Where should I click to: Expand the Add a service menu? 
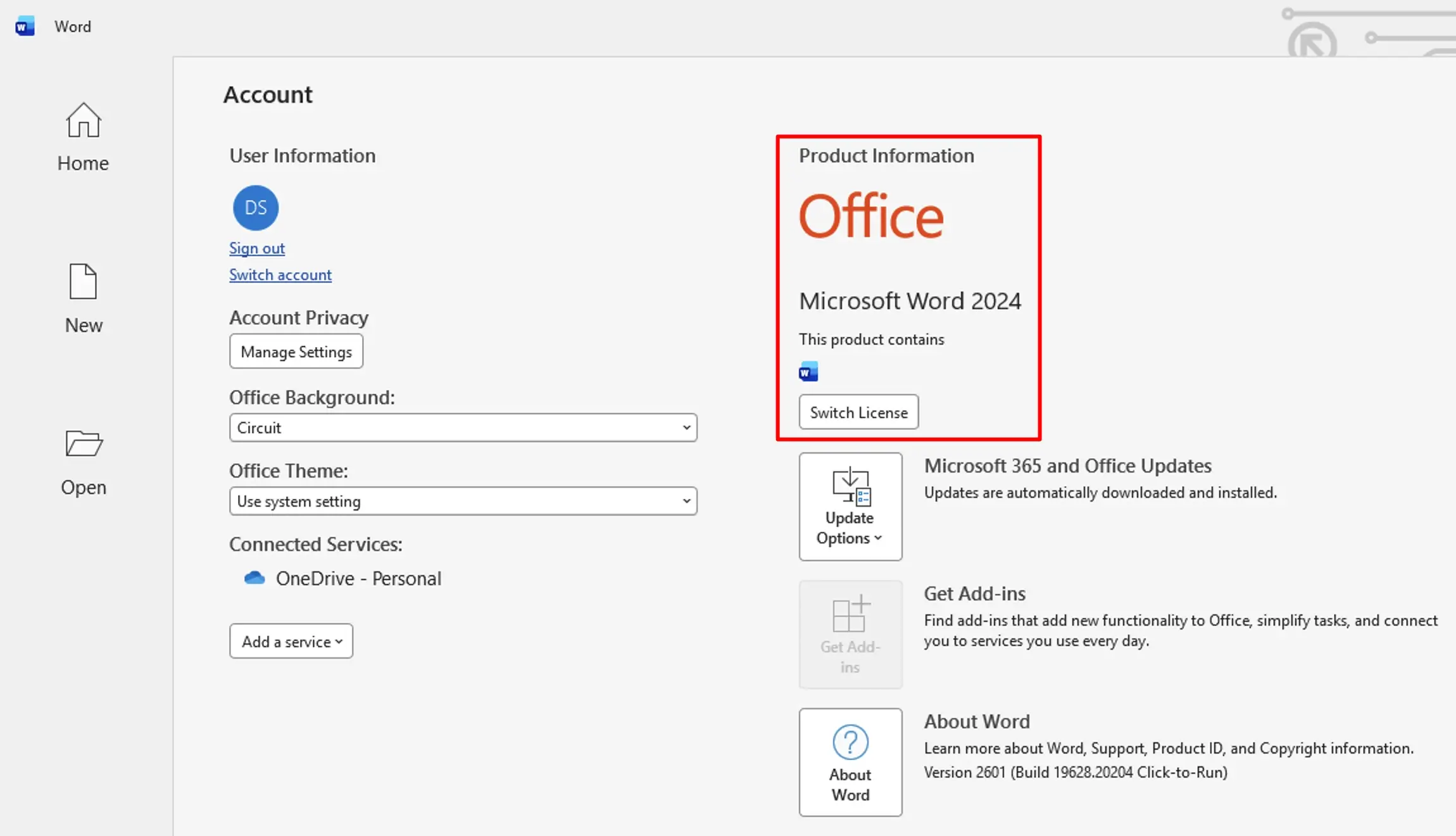click(291, 642)
